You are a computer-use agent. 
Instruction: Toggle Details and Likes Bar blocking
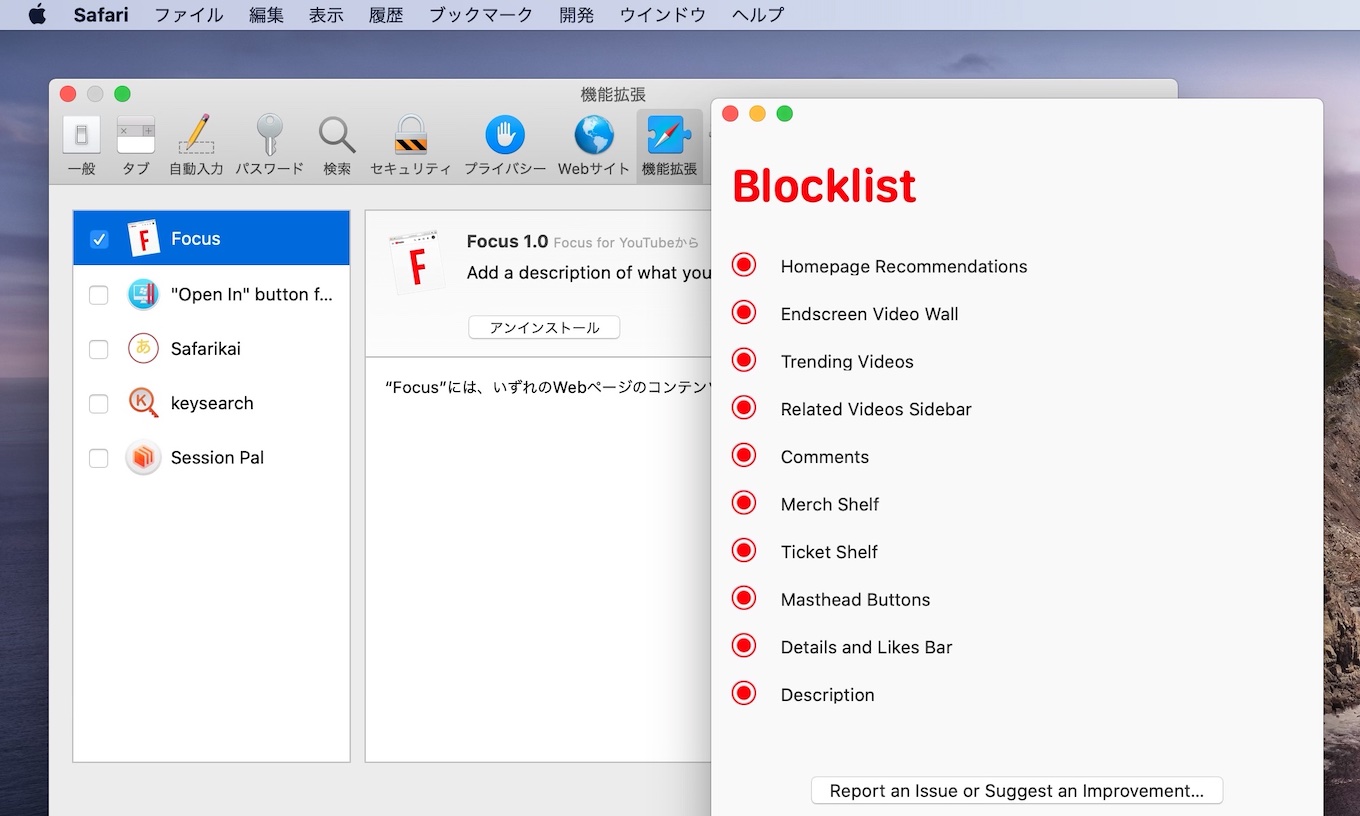tap(744, 646)
